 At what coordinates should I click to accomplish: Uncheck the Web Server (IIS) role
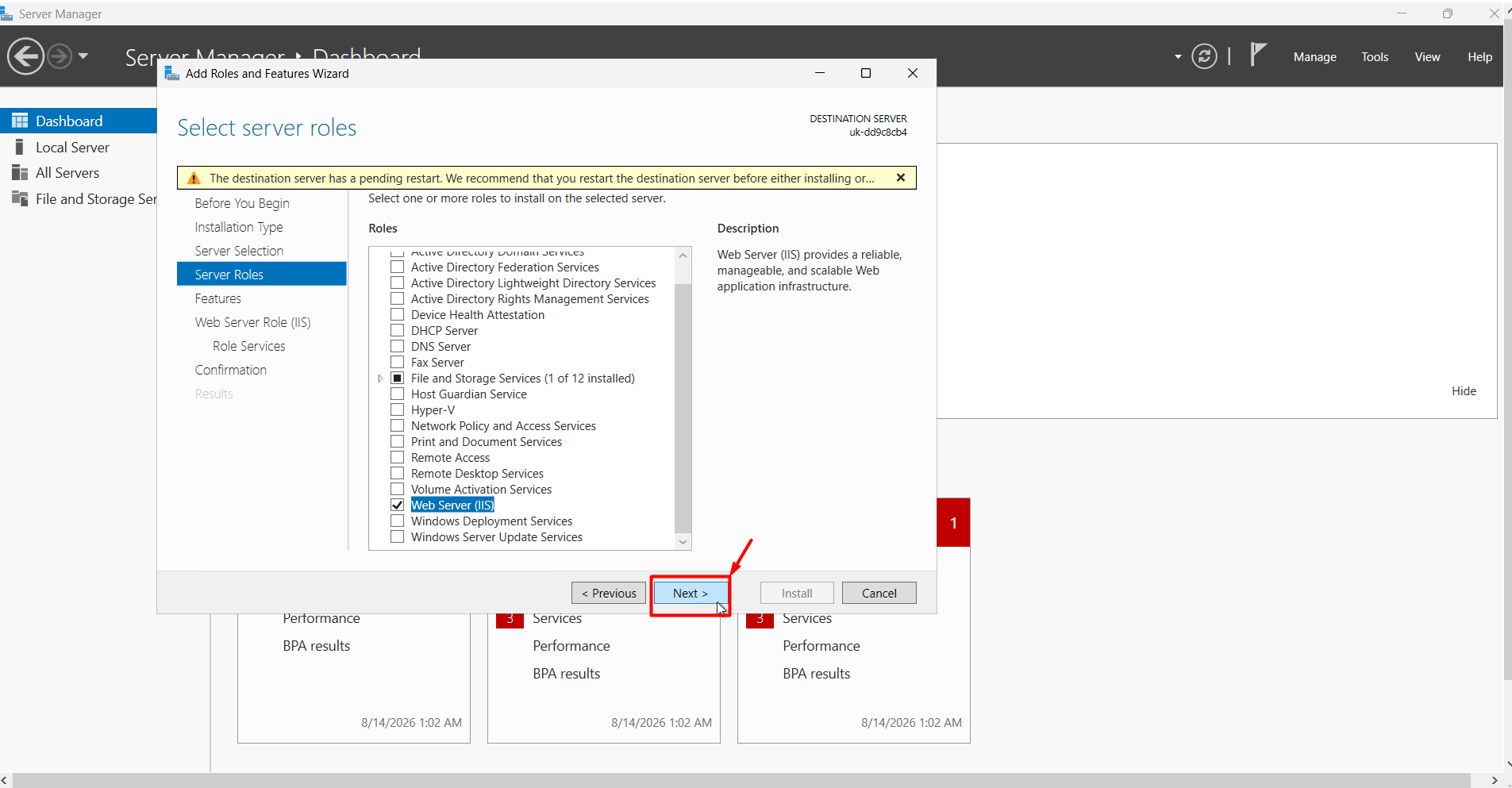point(398,505)
